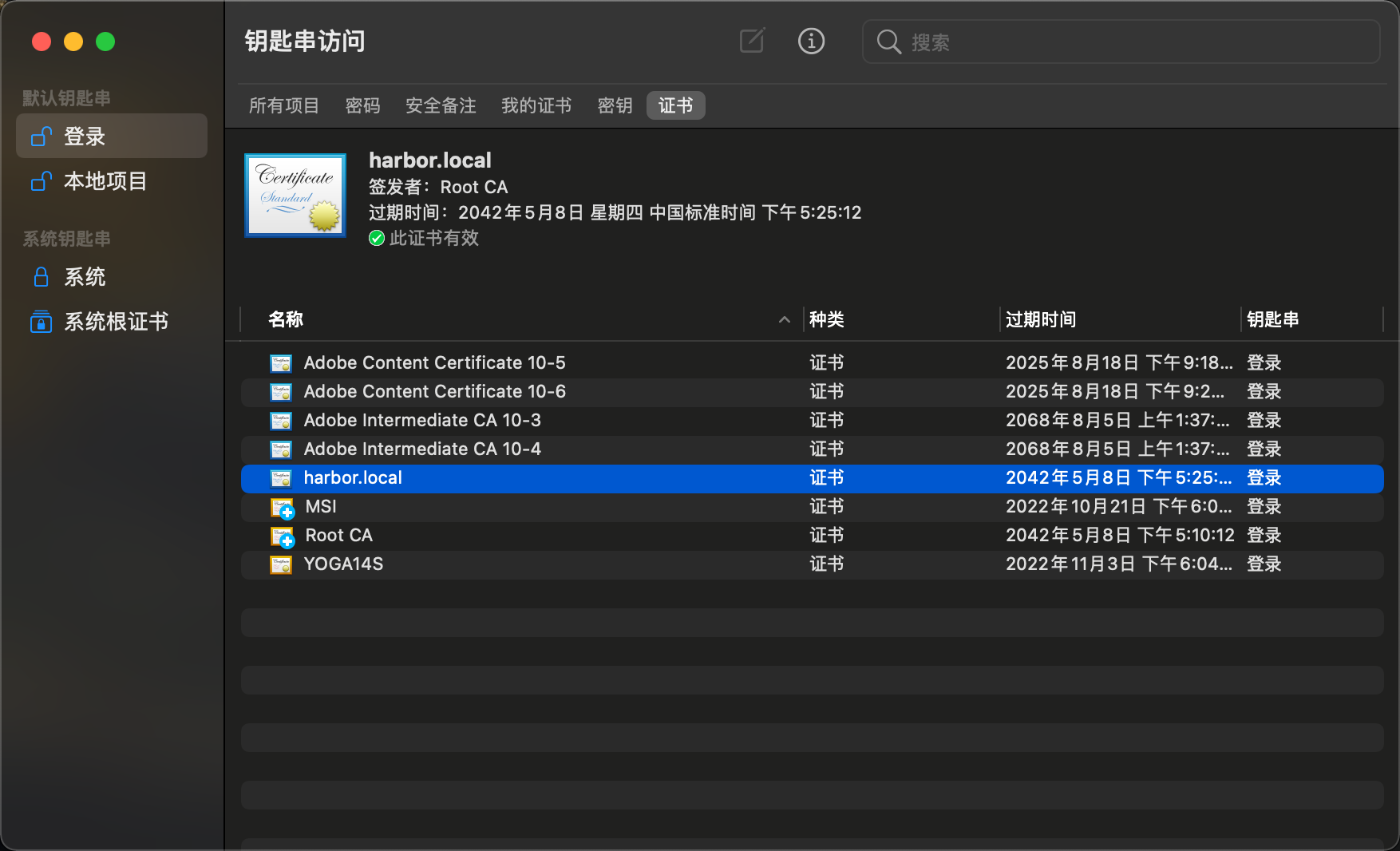Click in the 搜索 search field
Image resolution: width=1400 pixels, height=851 pixels.
coord(1133,42)
